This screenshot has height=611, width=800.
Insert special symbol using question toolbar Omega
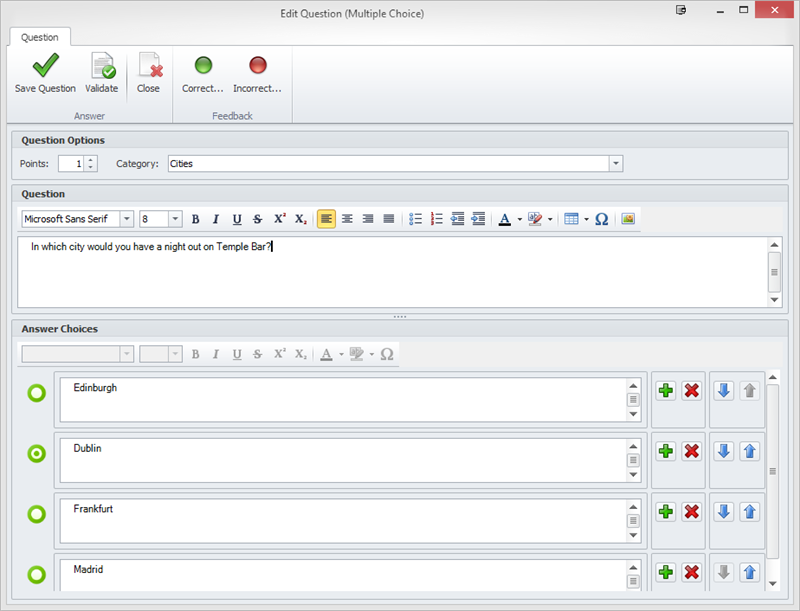point(601,219)
